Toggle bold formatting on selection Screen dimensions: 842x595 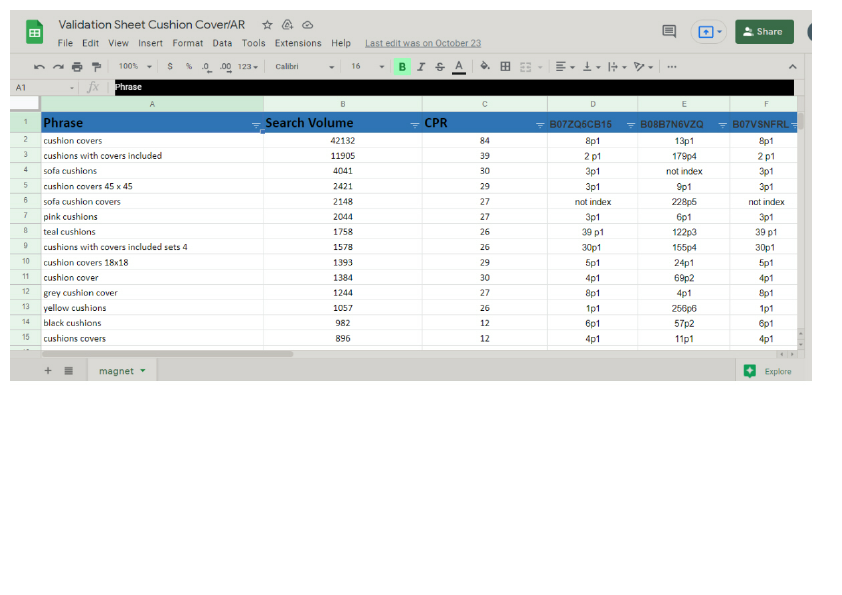pyautogui.click(x=401, y=67)
